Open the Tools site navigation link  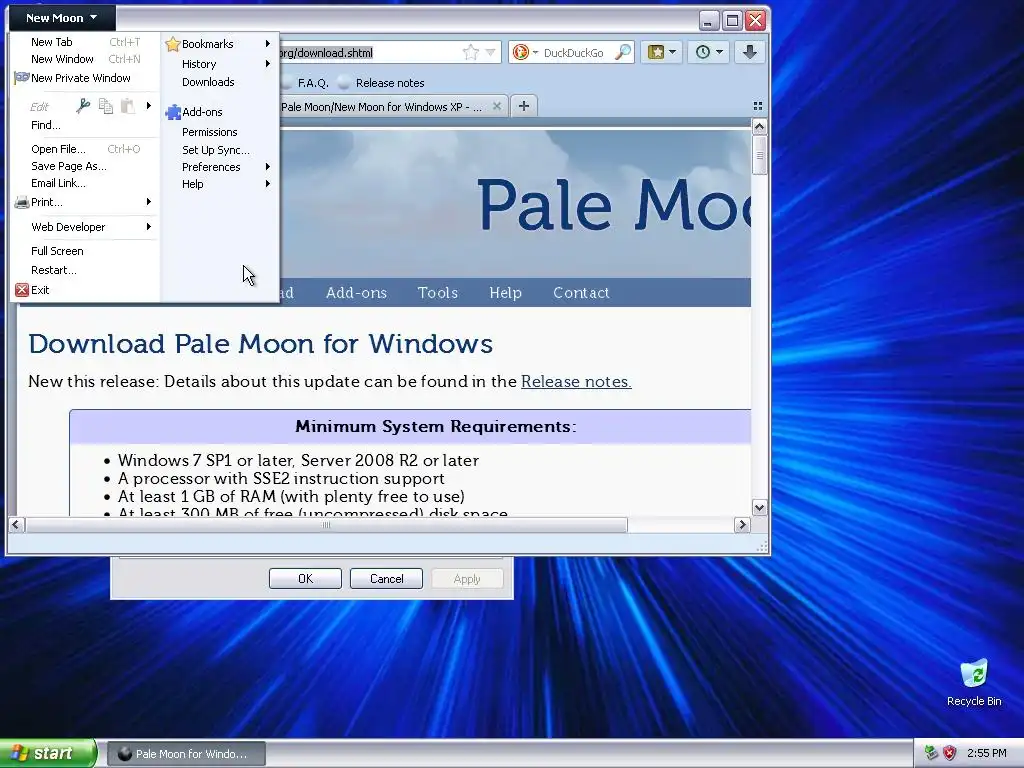click(438, 293)
